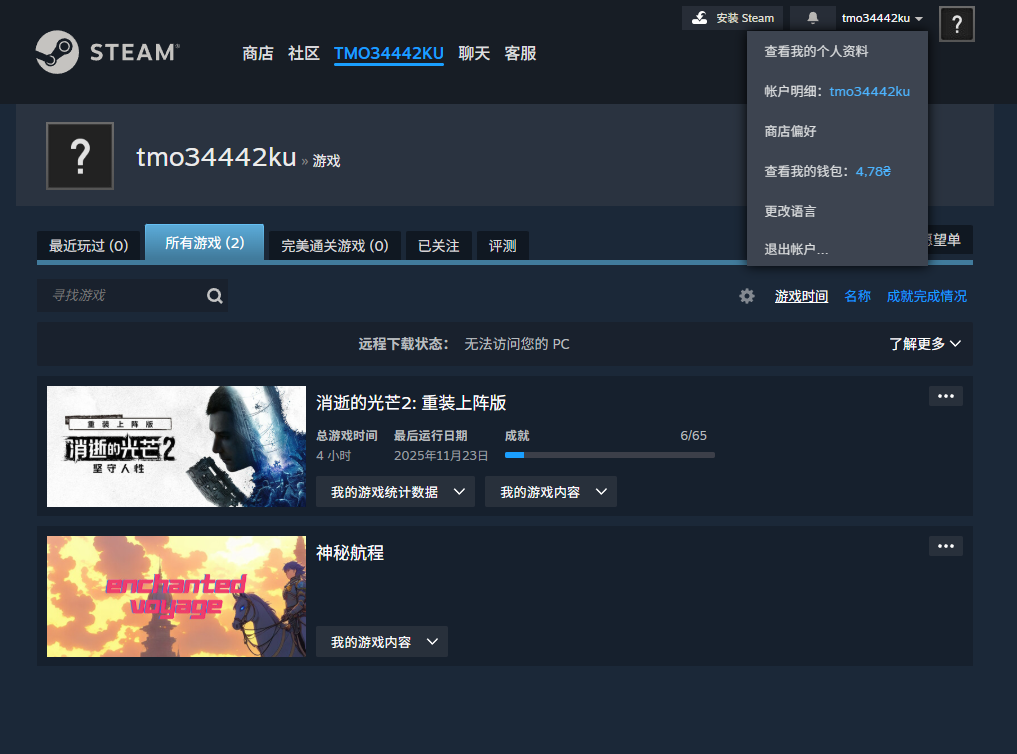This screenshot has width=1017, height=754.
Task: Sort games by 名称
Action: [x=857, y=295]
